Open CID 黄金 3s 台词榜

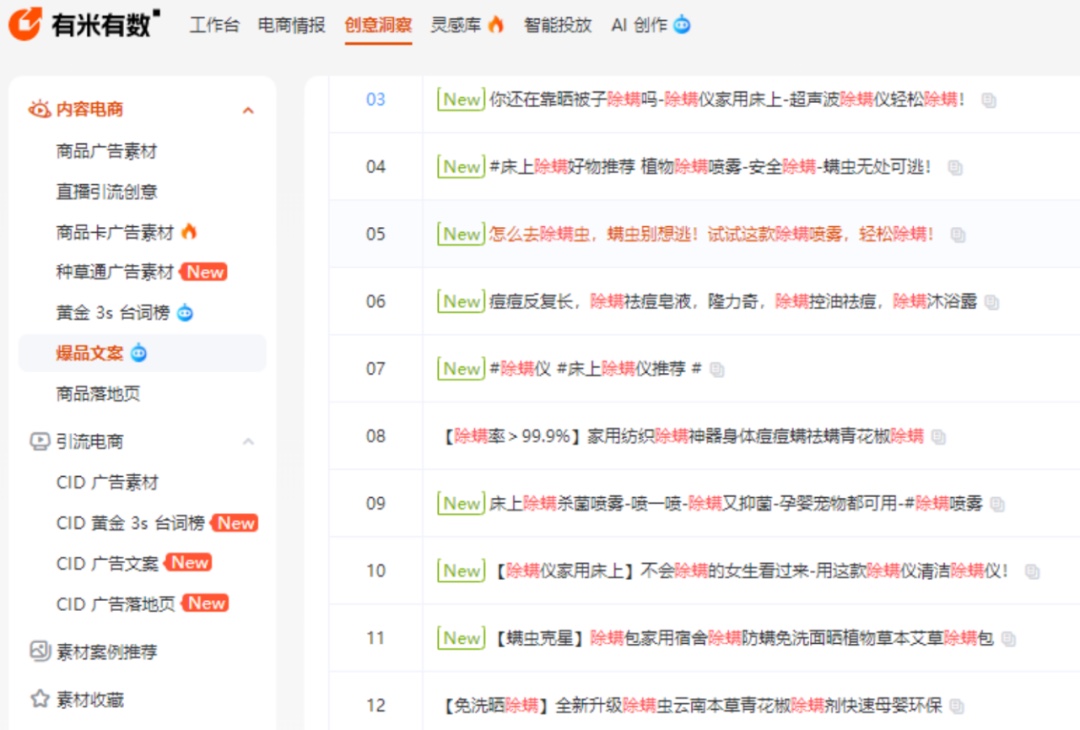[130, 523]
